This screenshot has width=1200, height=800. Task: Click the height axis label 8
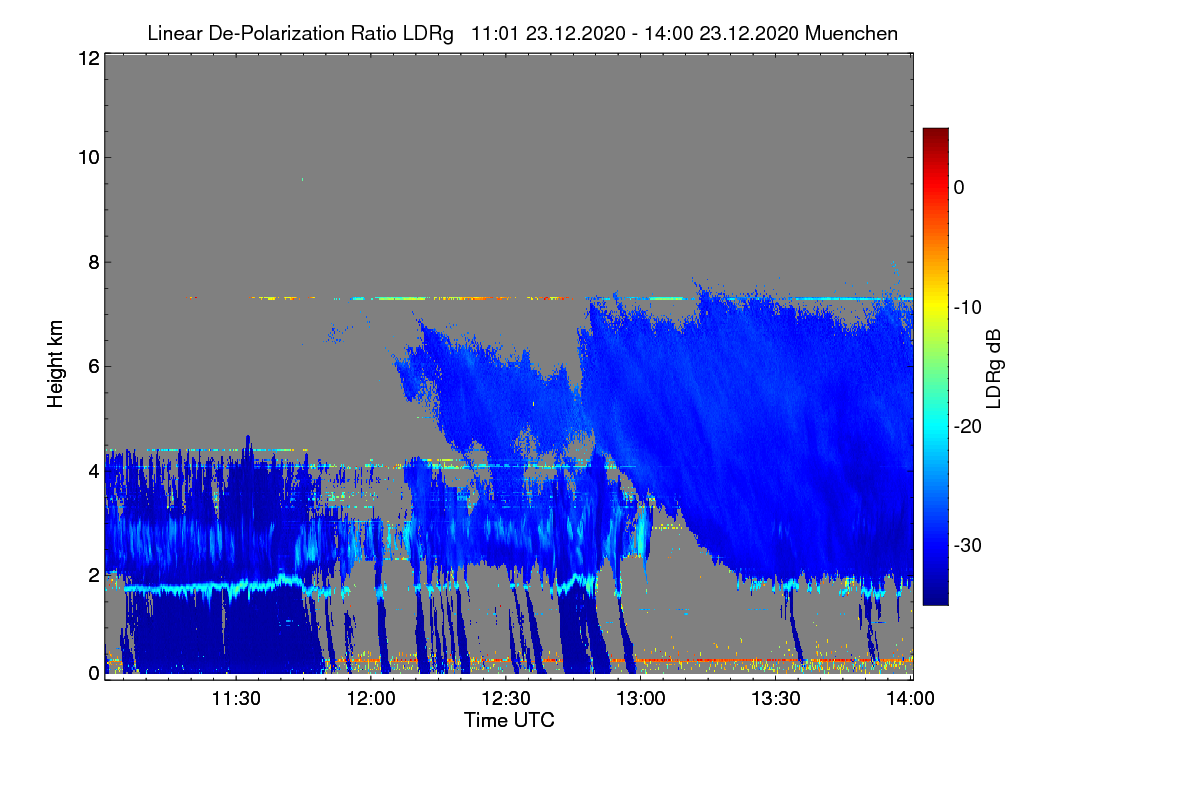point(92,263)
